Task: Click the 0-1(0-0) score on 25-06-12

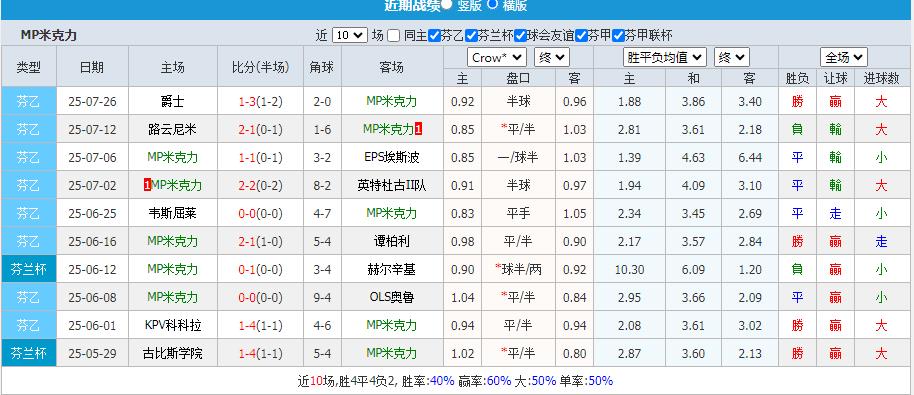Action: (x=260, y=269)
